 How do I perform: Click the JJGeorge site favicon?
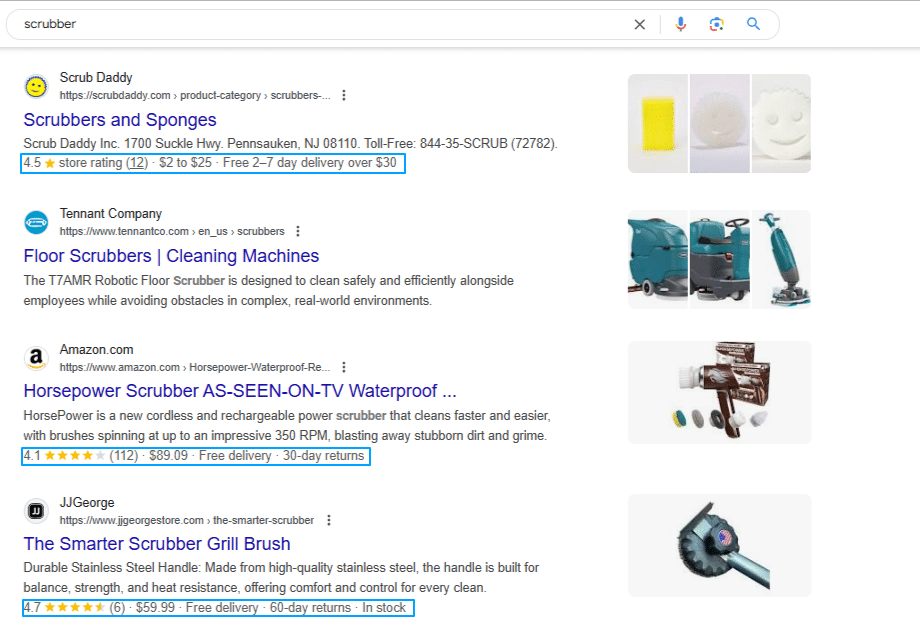pos(36,511)
